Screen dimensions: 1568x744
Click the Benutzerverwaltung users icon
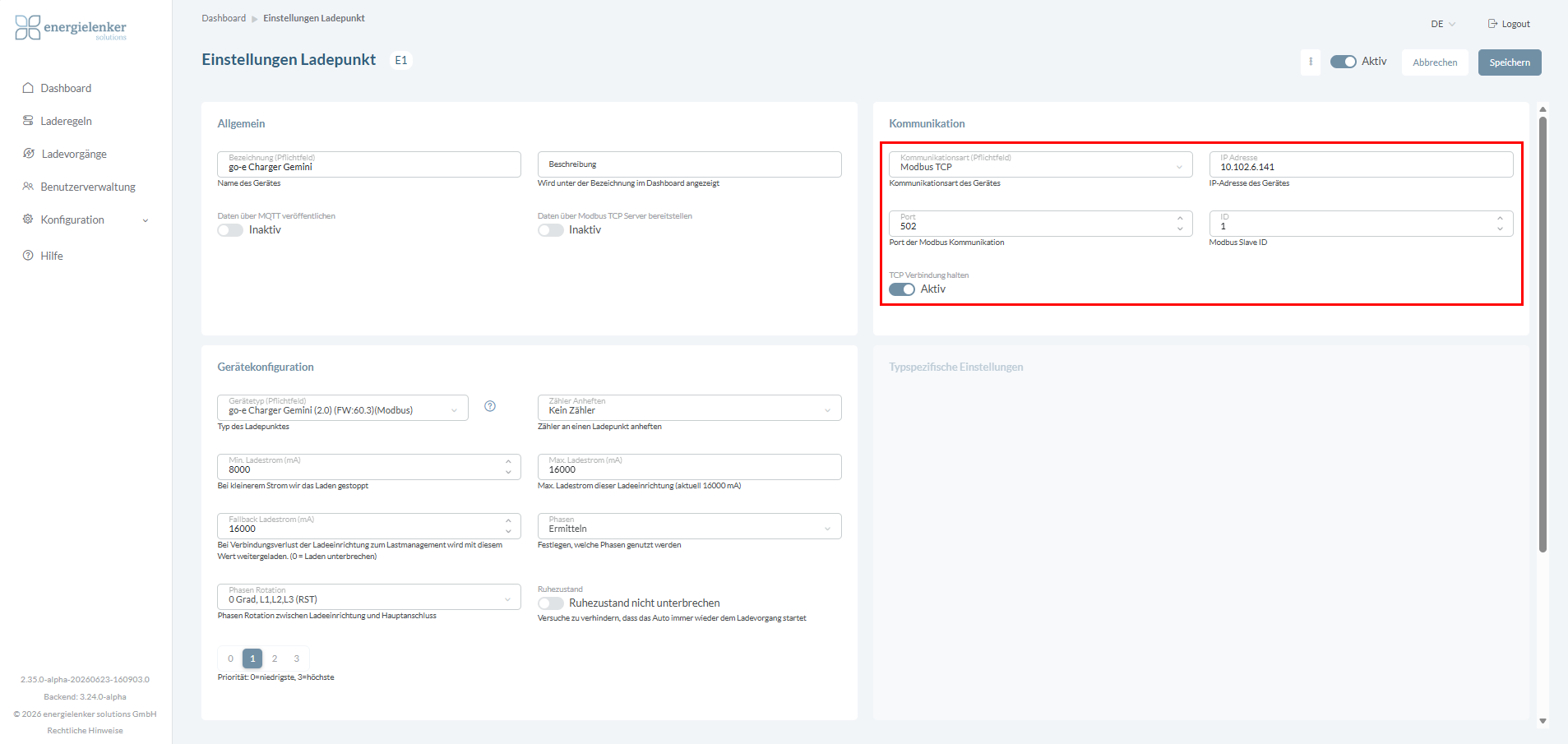pyautogui.click(x=28, y=187)
